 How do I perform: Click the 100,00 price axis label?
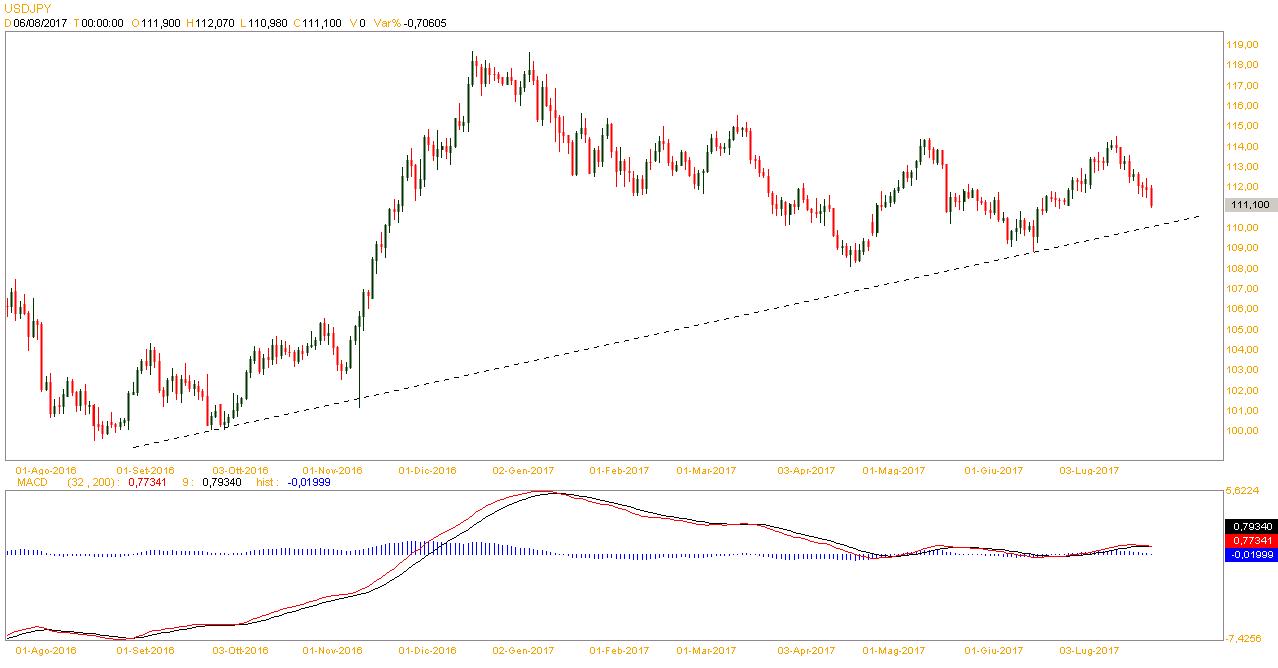pyautogui.click(x=1242, y=431)
